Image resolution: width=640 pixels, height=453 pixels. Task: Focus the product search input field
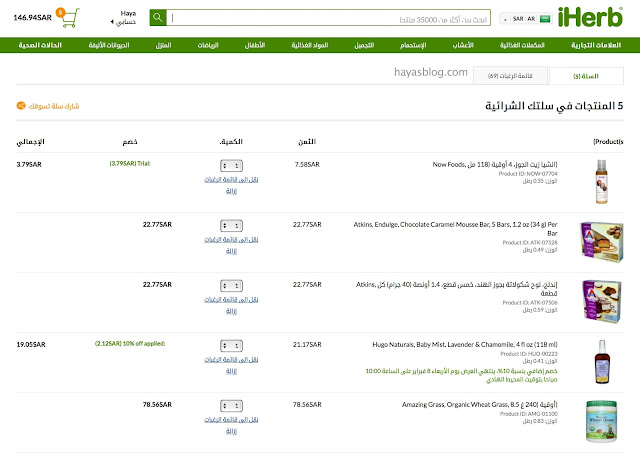click(329, 18)
